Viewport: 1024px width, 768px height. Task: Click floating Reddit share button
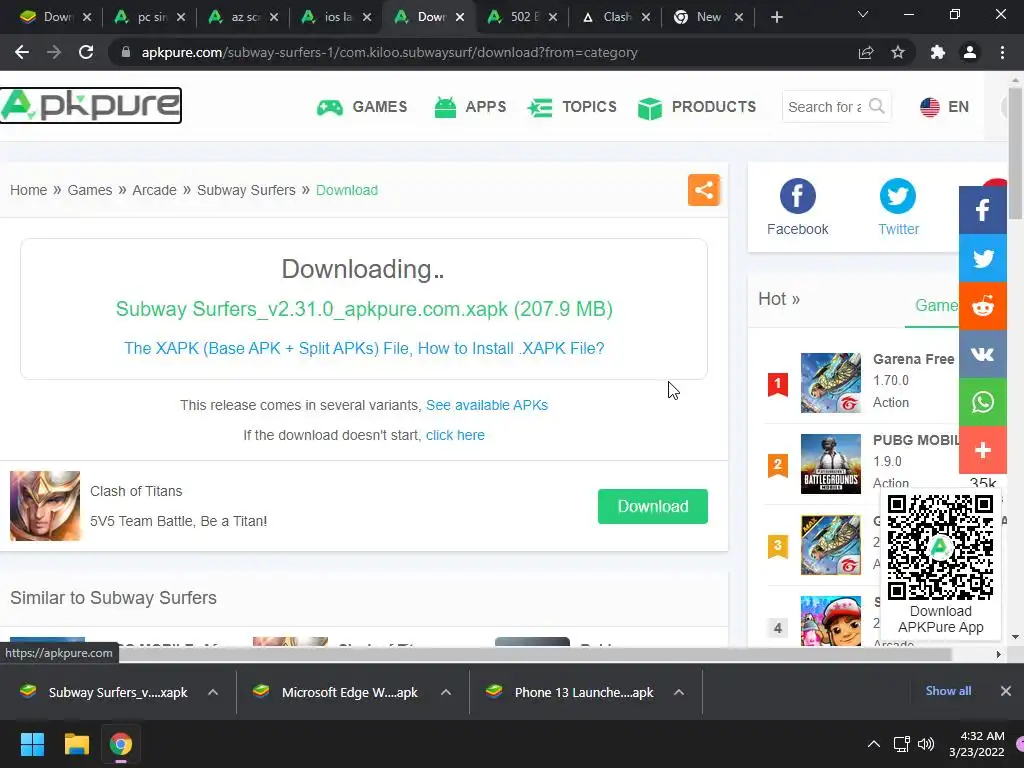(x=982, y=306)
